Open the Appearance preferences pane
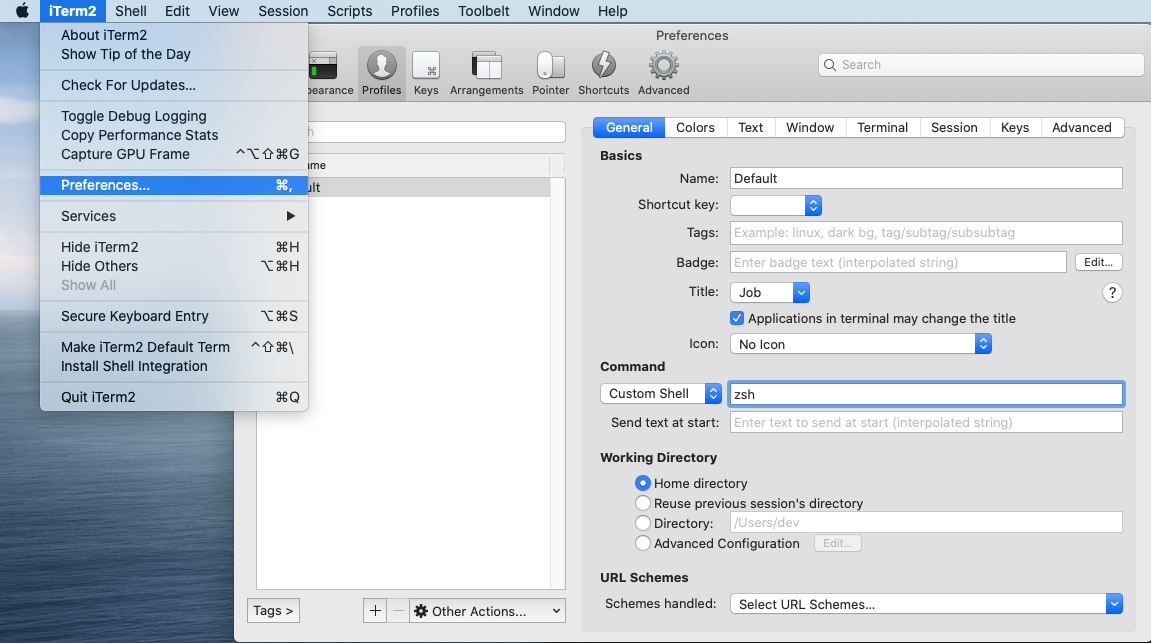The width and height of the screenshot is (1151, 643). pos(330,73)
